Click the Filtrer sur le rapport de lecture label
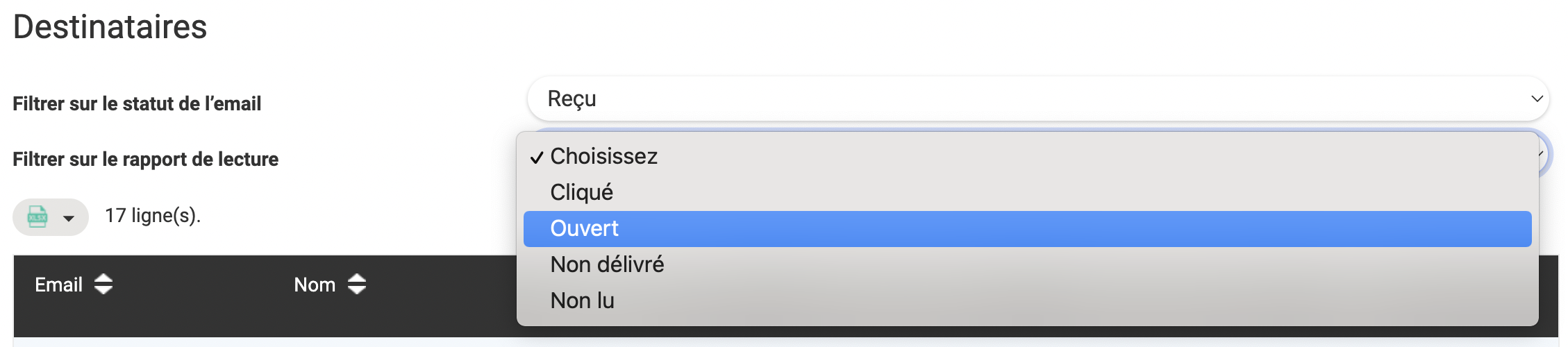This screenshot has height=347, width=1568. click(145, 159)
